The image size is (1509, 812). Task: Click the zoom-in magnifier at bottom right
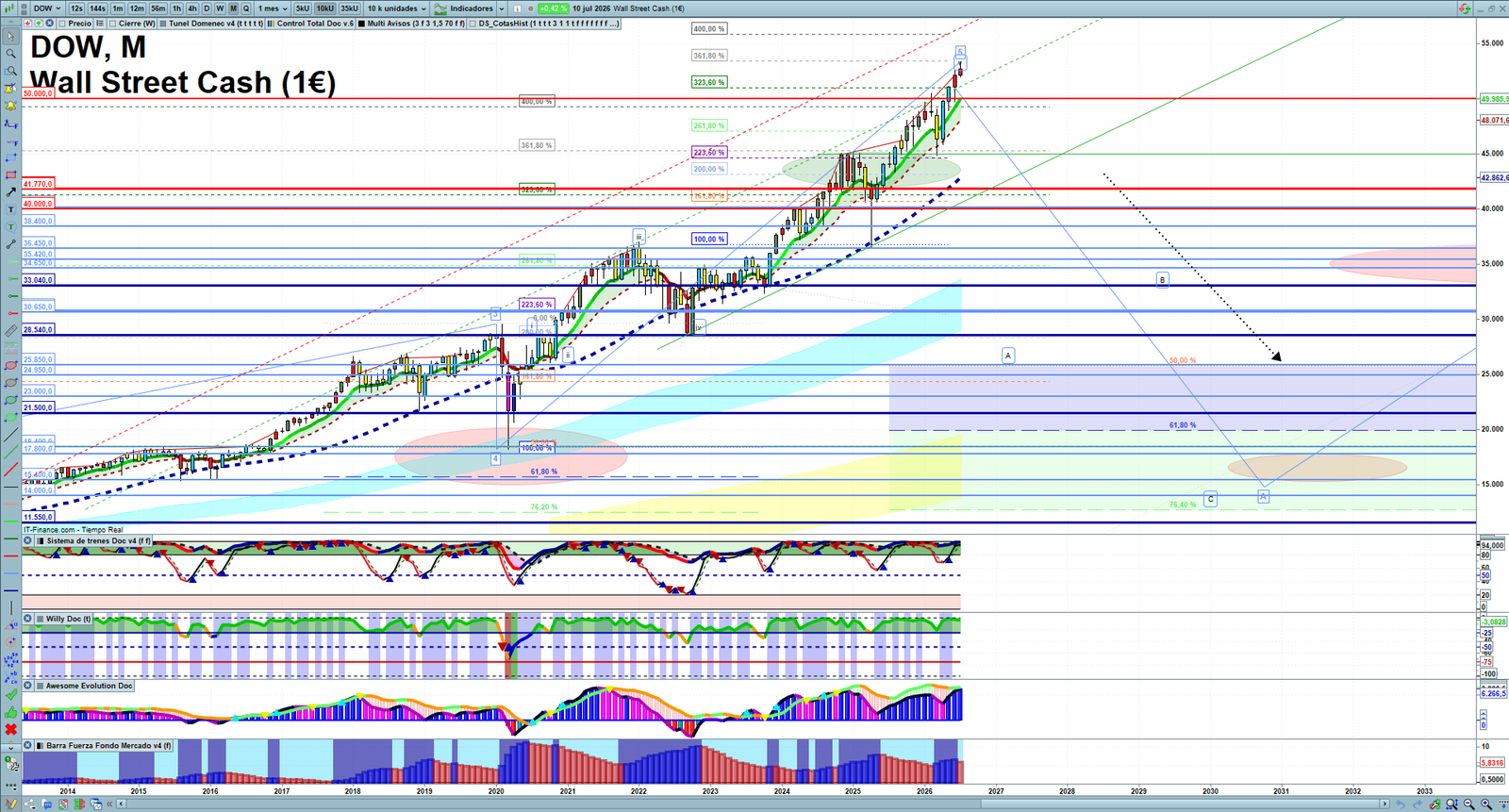(x=1486, y=804)
